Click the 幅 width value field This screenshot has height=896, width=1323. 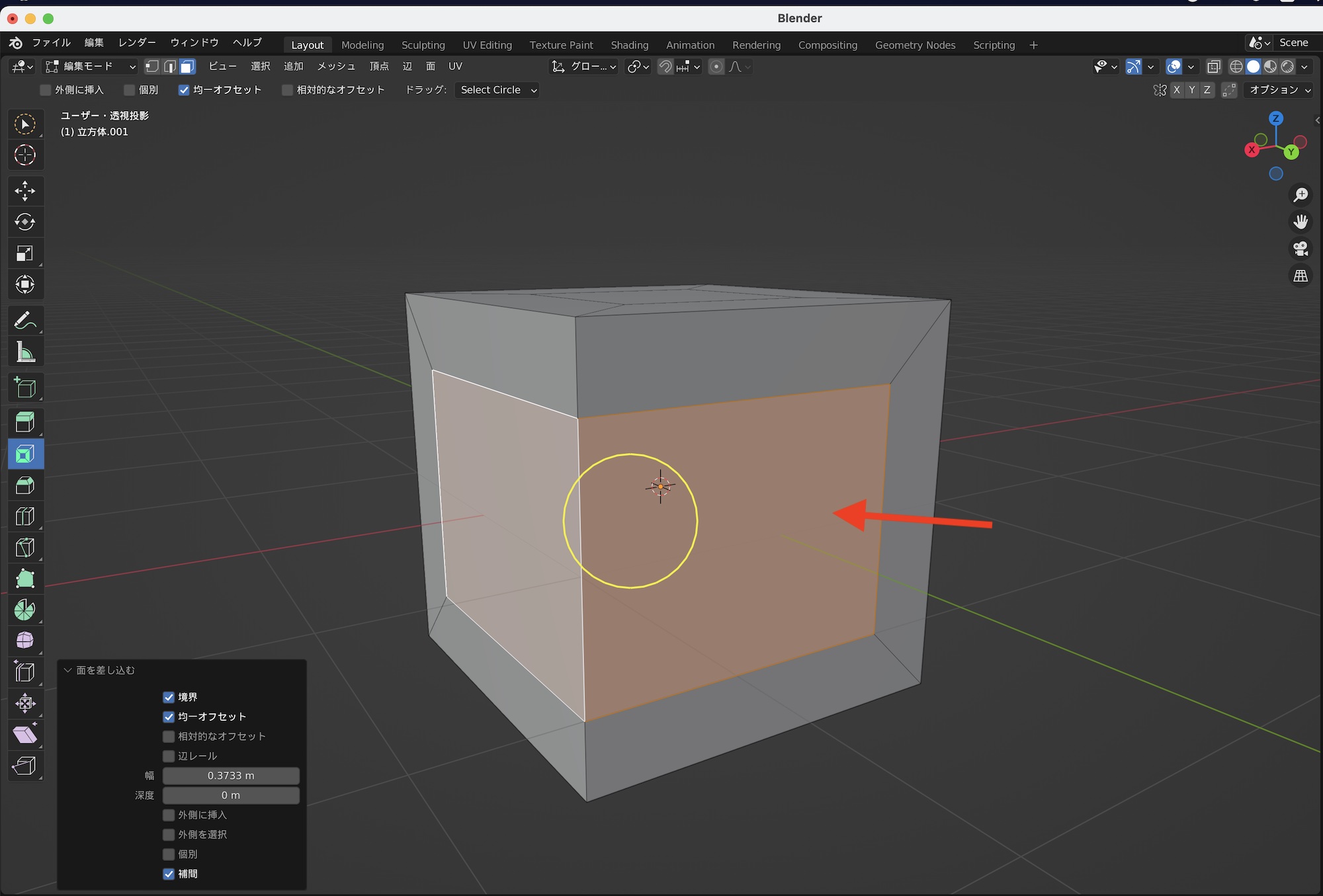point(231,776)
